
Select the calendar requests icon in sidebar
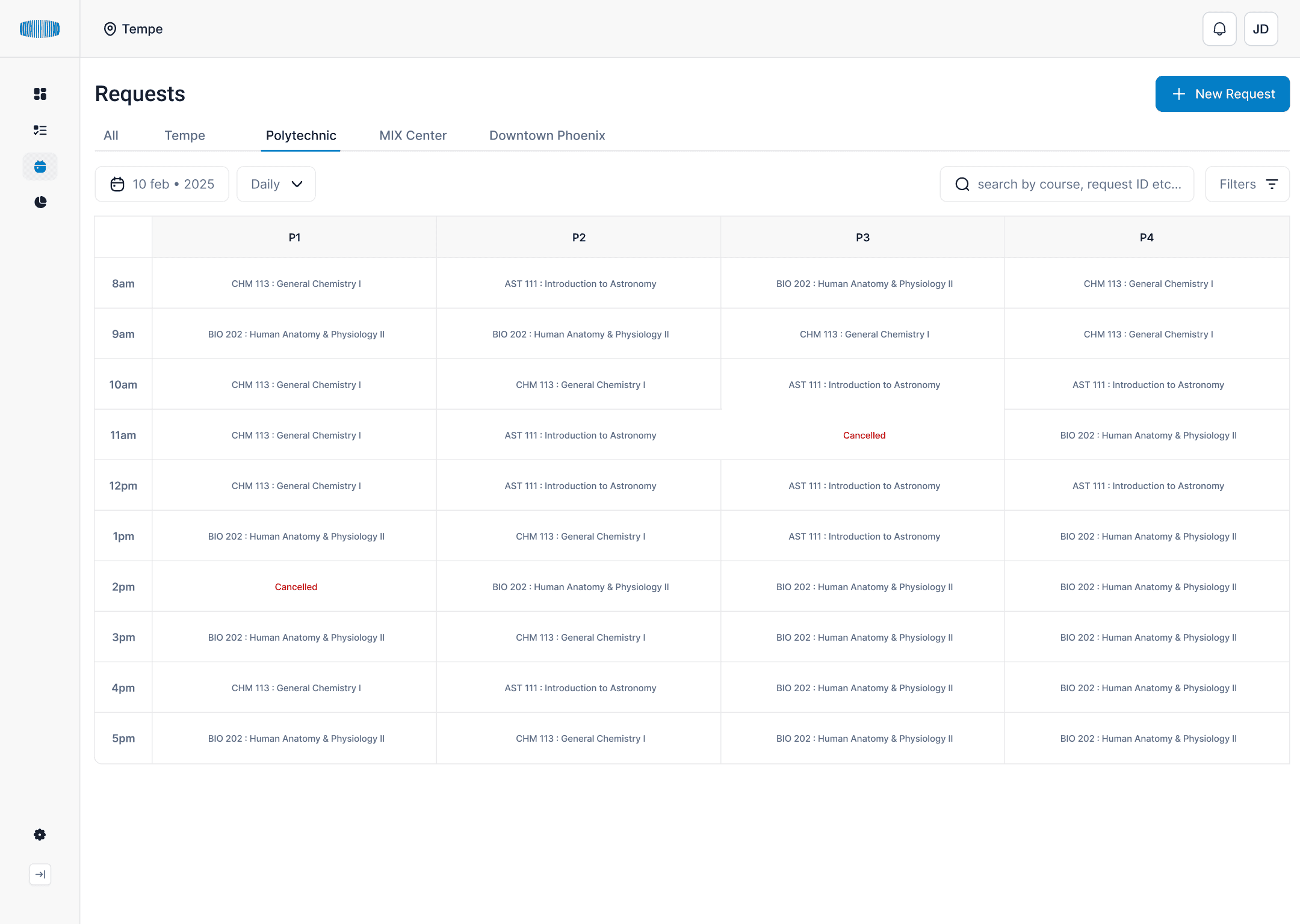[x=40, y=167]
